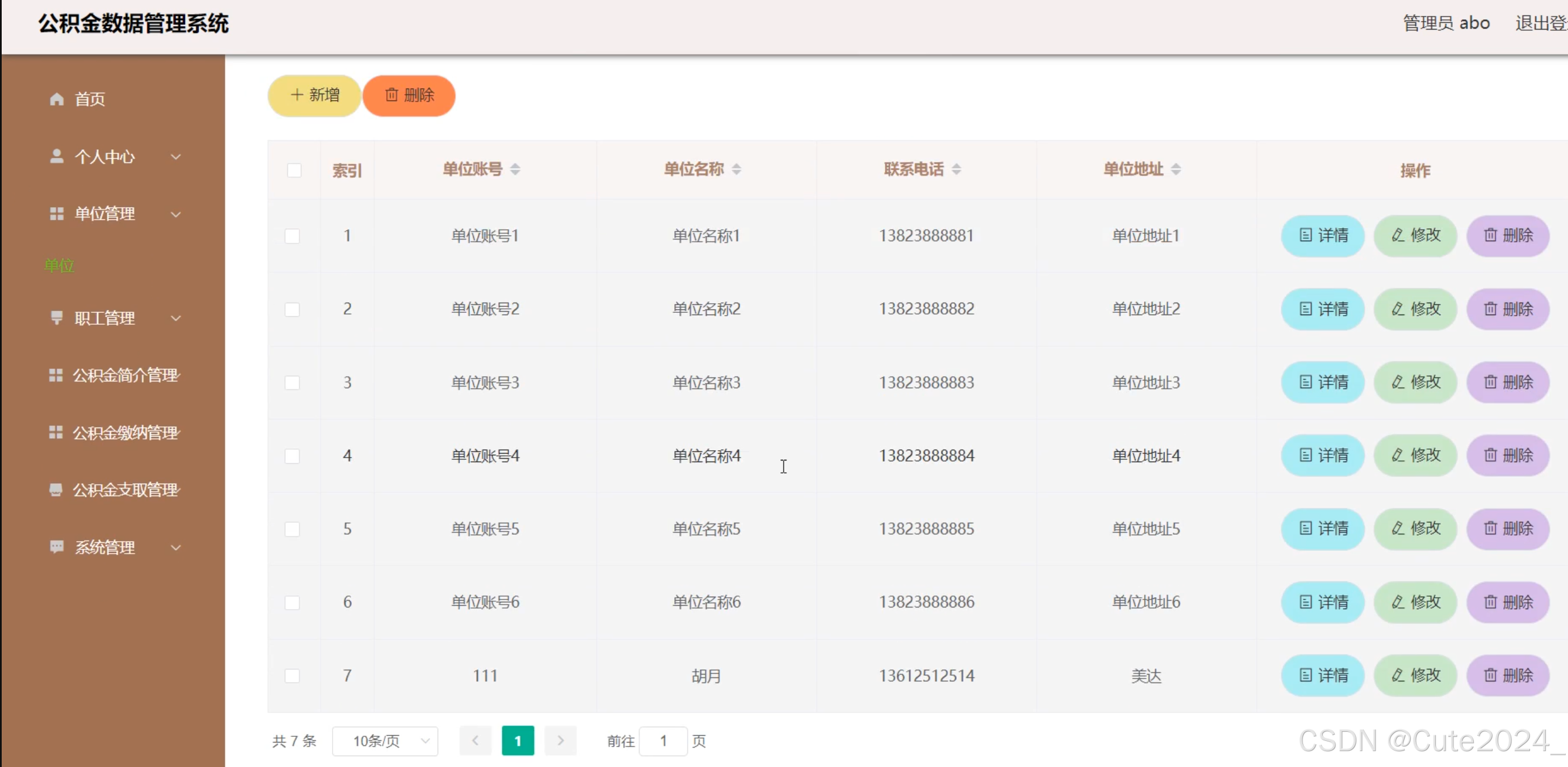Click the person icon for 个人中心
Image resolution: width=1568 pixels, height=767 pixels.
(57, 157)
